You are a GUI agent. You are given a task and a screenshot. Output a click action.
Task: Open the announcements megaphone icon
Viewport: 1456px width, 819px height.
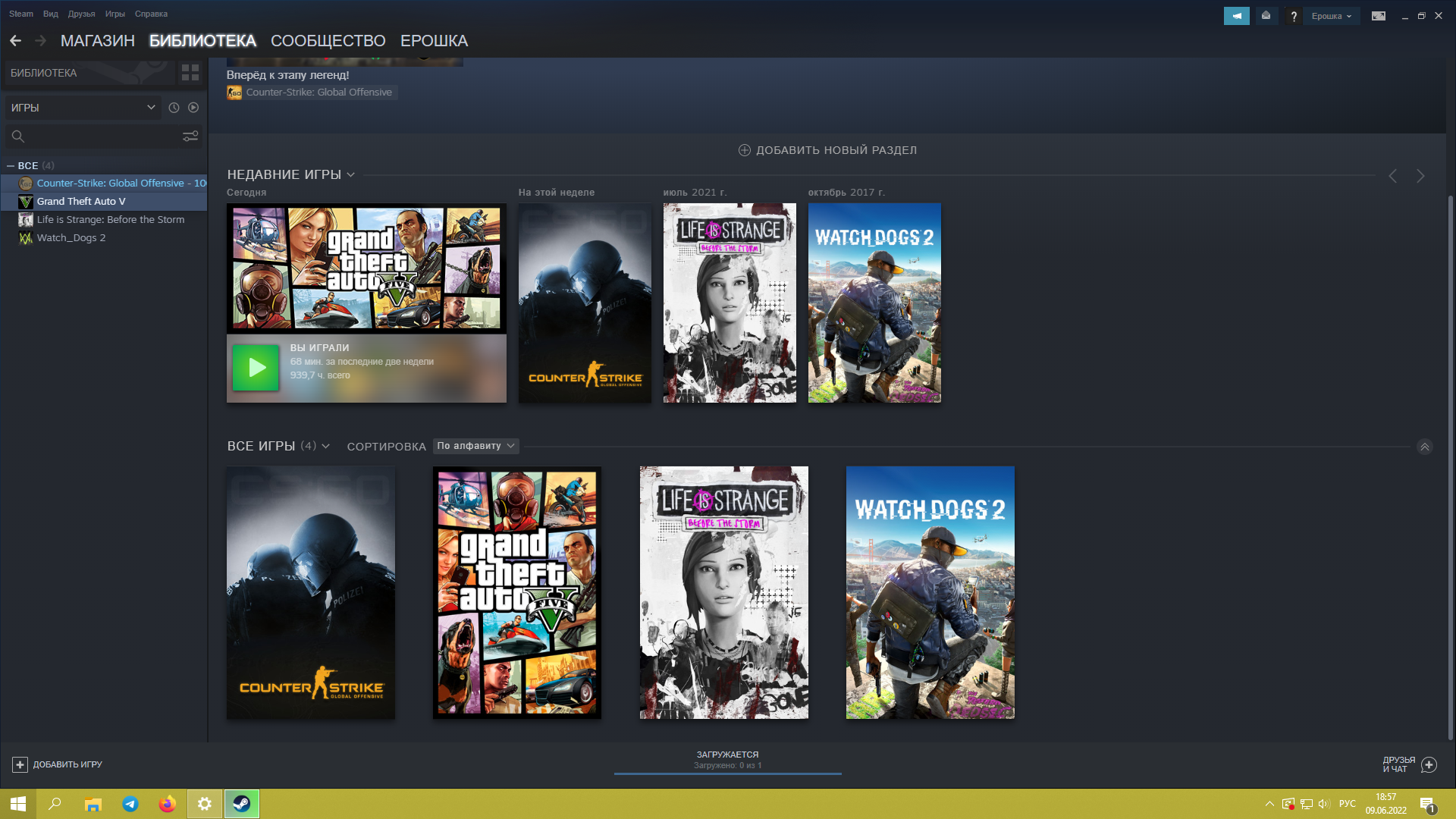point(1236,16)
